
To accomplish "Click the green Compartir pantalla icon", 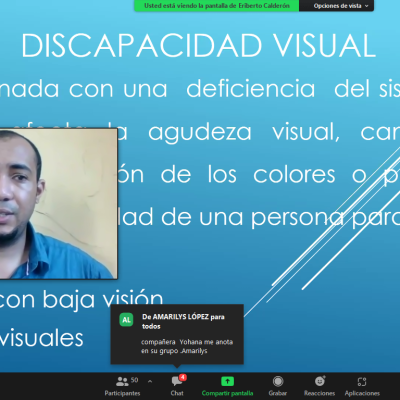I will click(x=227, y=381).
